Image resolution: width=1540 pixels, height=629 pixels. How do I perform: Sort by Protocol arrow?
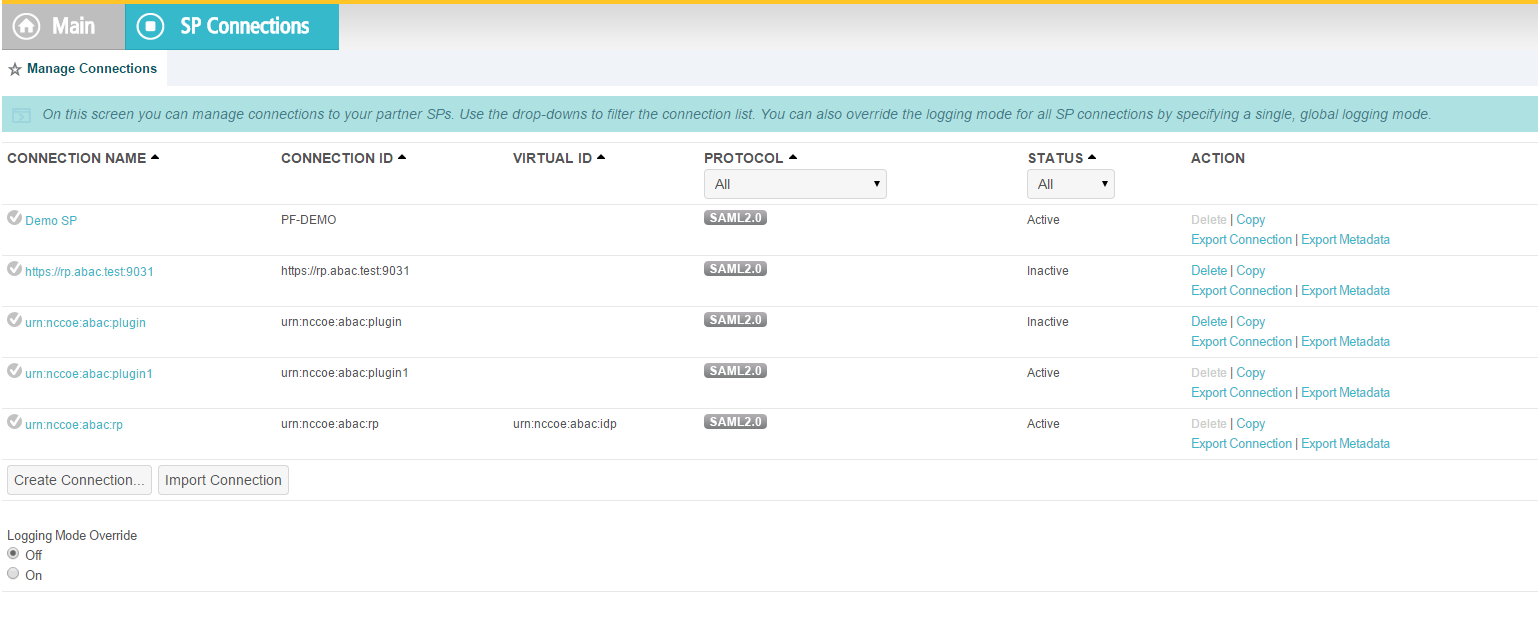tap(792, 157)
